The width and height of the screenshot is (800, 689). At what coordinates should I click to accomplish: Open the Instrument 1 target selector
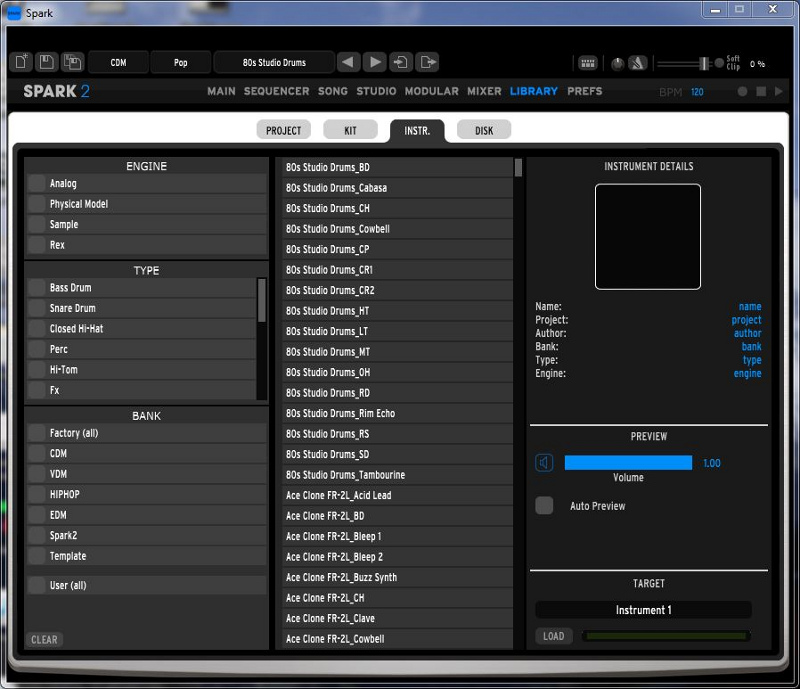(x=643, y=610)
